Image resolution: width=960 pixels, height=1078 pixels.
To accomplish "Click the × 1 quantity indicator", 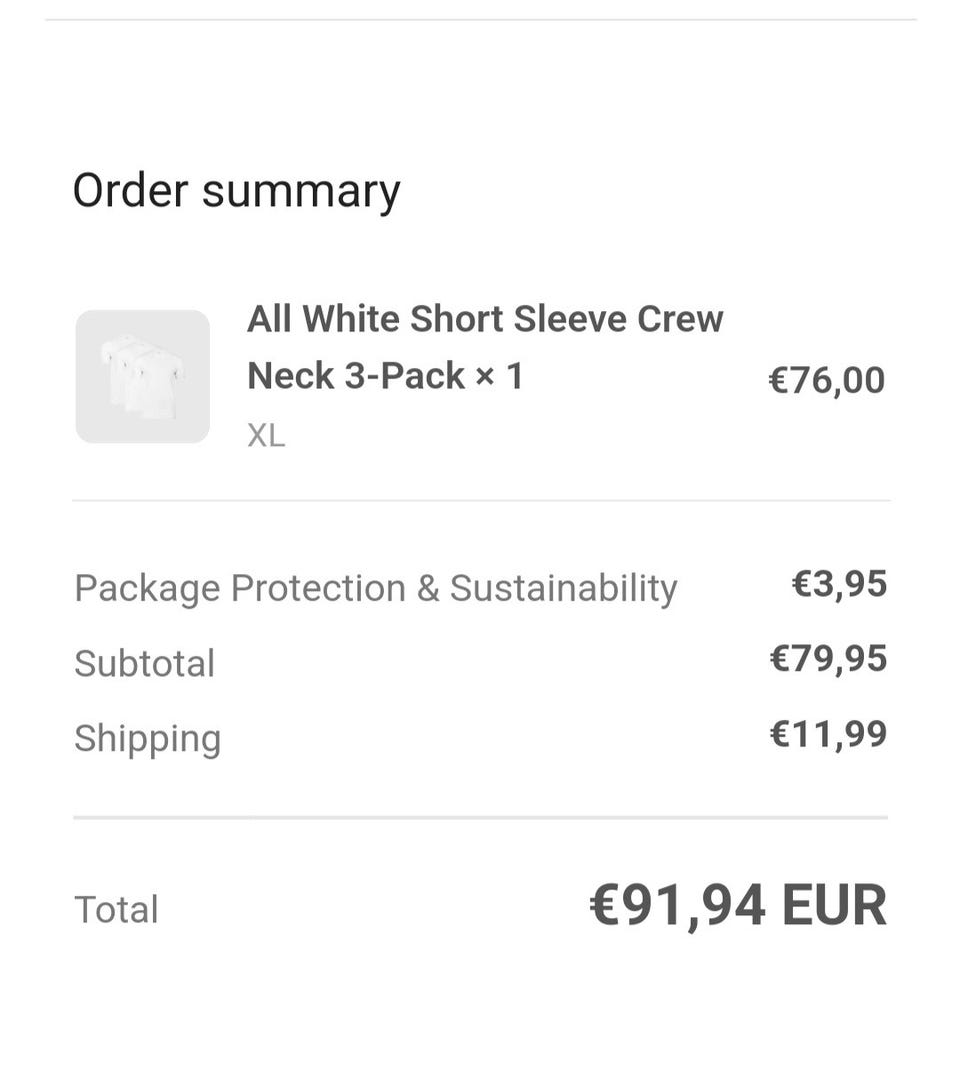I will coord(499,376).
